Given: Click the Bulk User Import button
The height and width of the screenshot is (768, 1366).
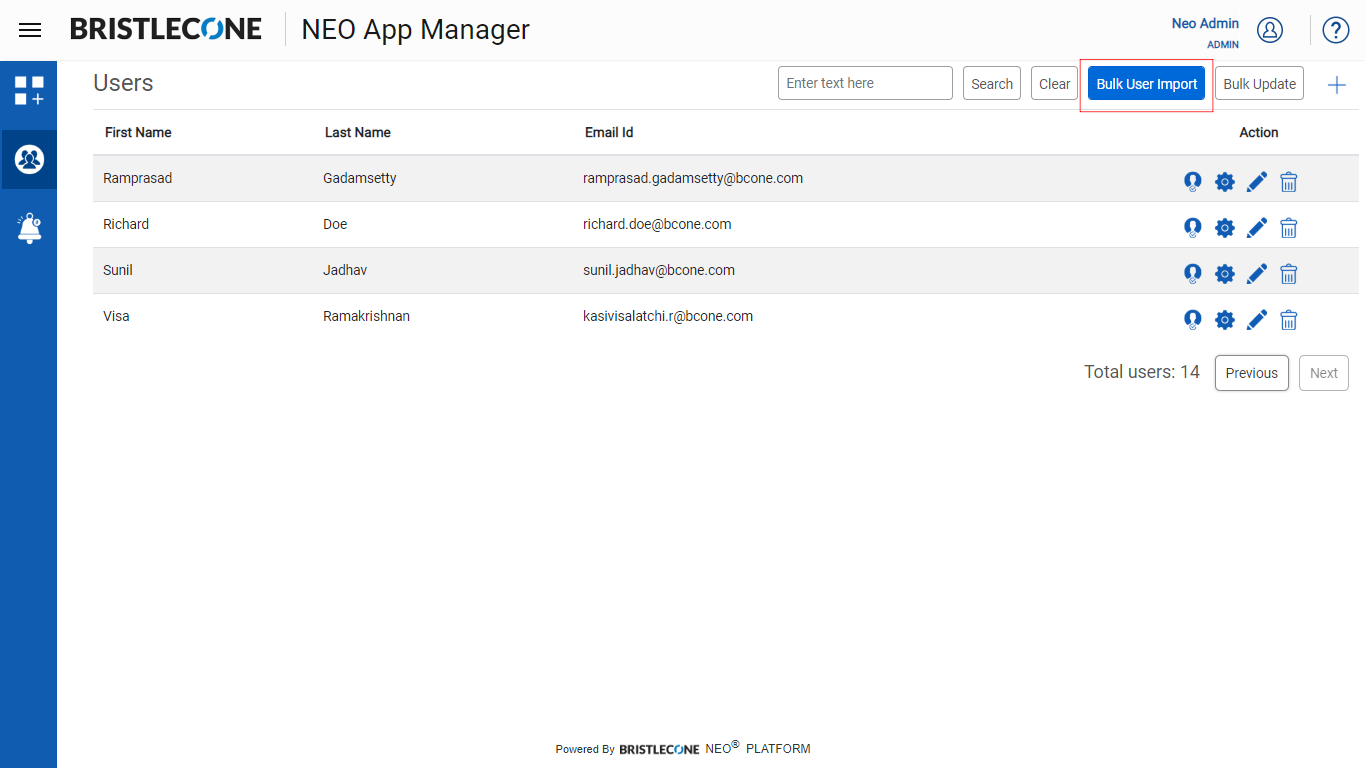Looking at the screenshot, I should (1146, 84).
